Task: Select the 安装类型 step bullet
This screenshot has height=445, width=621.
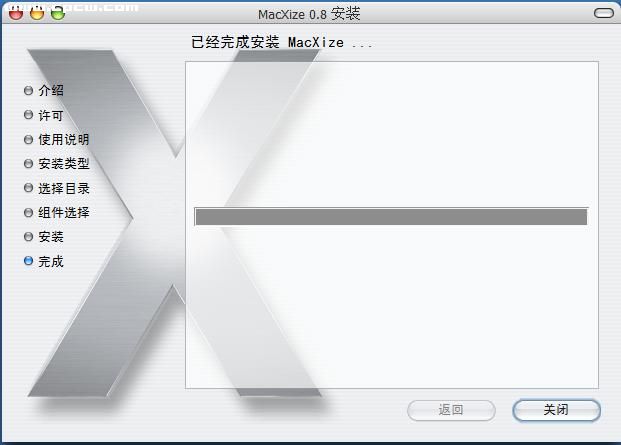Action: [x=28, y=164]
